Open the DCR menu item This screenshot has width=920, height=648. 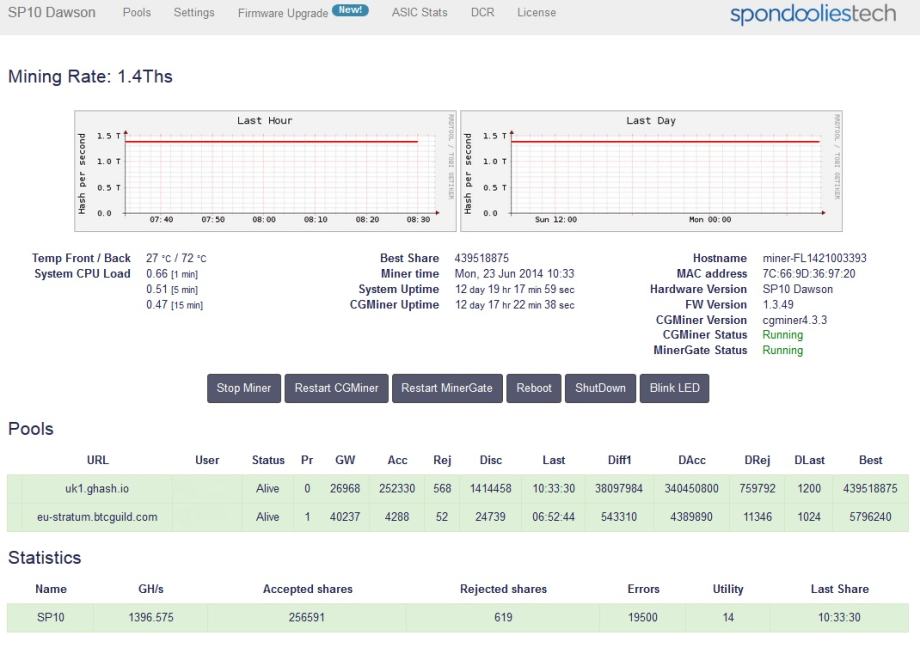tap(482, 13)
